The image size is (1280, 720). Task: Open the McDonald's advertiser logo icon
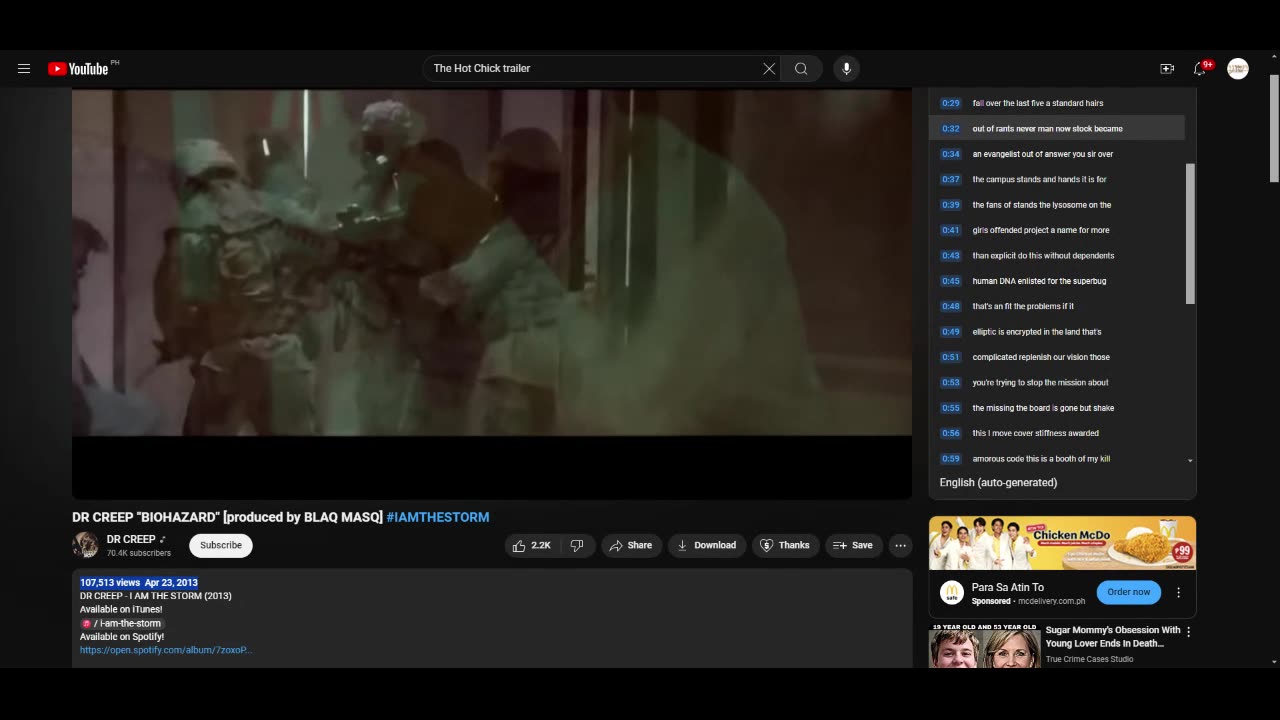(952, 592)
